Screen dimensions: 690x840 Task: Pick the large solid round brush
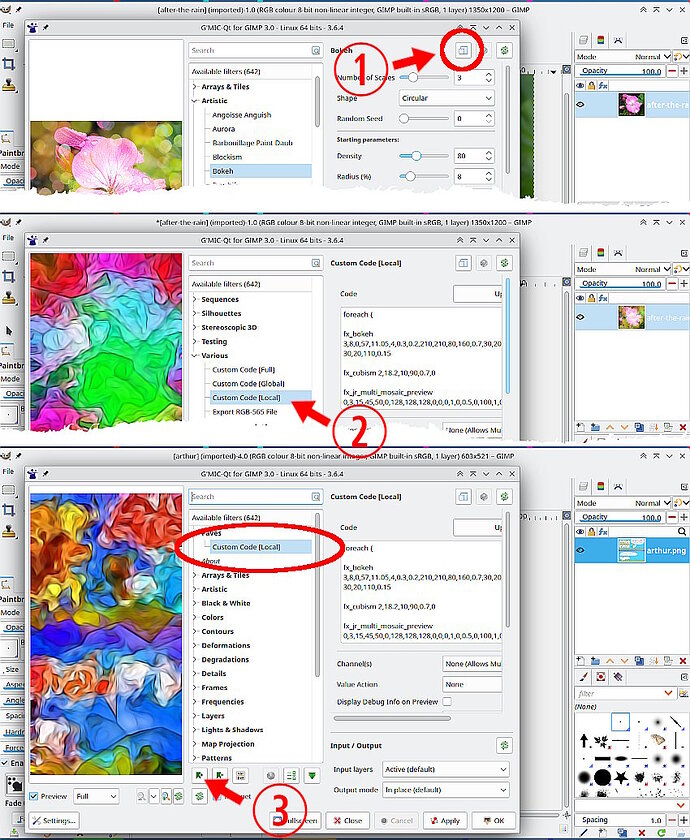click(x=603, y=777)
